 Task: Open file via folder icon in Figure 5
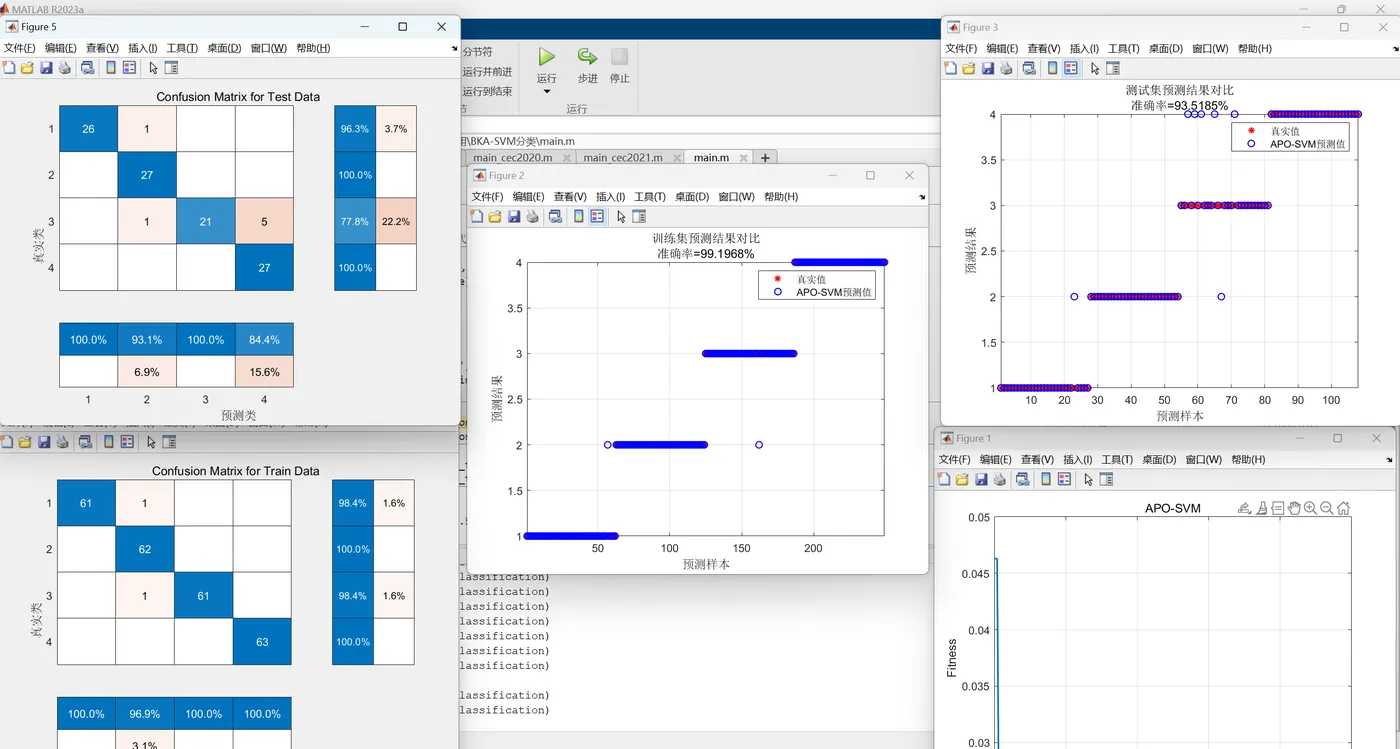click(28, 68)
